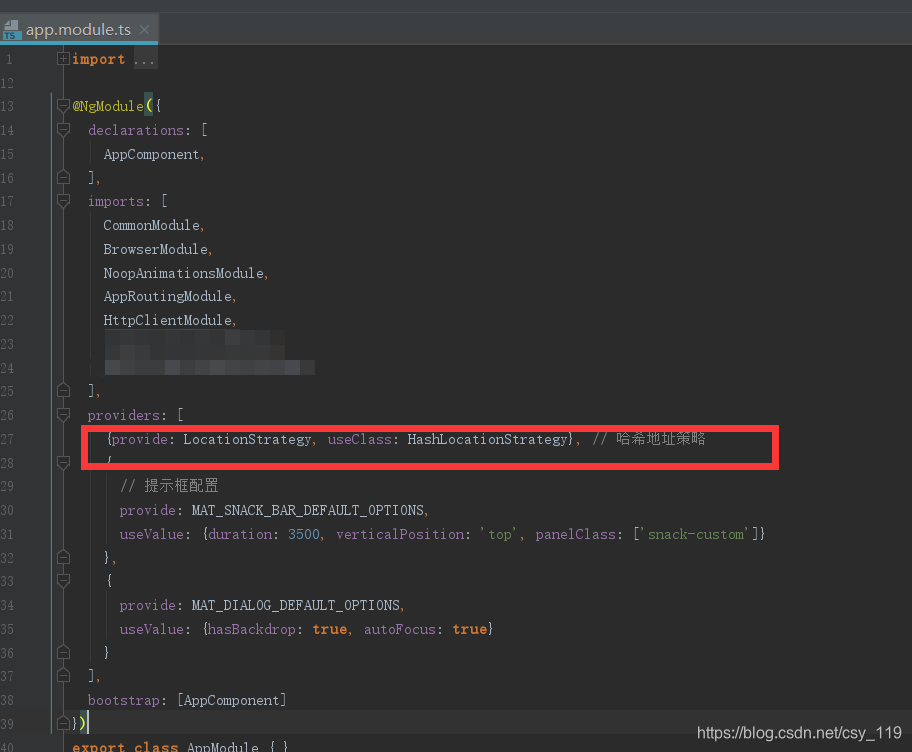
Task: Click 'MAT_DIALOG_DEFAULT_OPTIONS' token
Action: [295, 605]
